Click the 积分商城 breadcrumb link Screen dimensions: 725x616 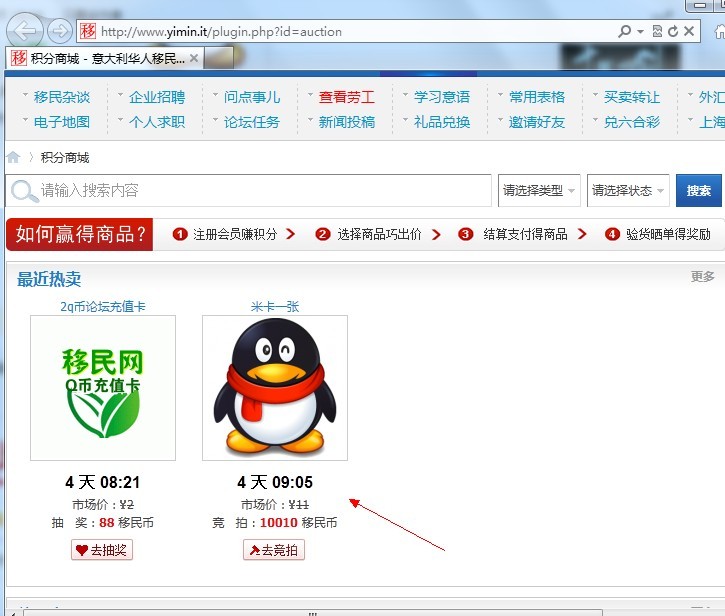coord(65,158)
